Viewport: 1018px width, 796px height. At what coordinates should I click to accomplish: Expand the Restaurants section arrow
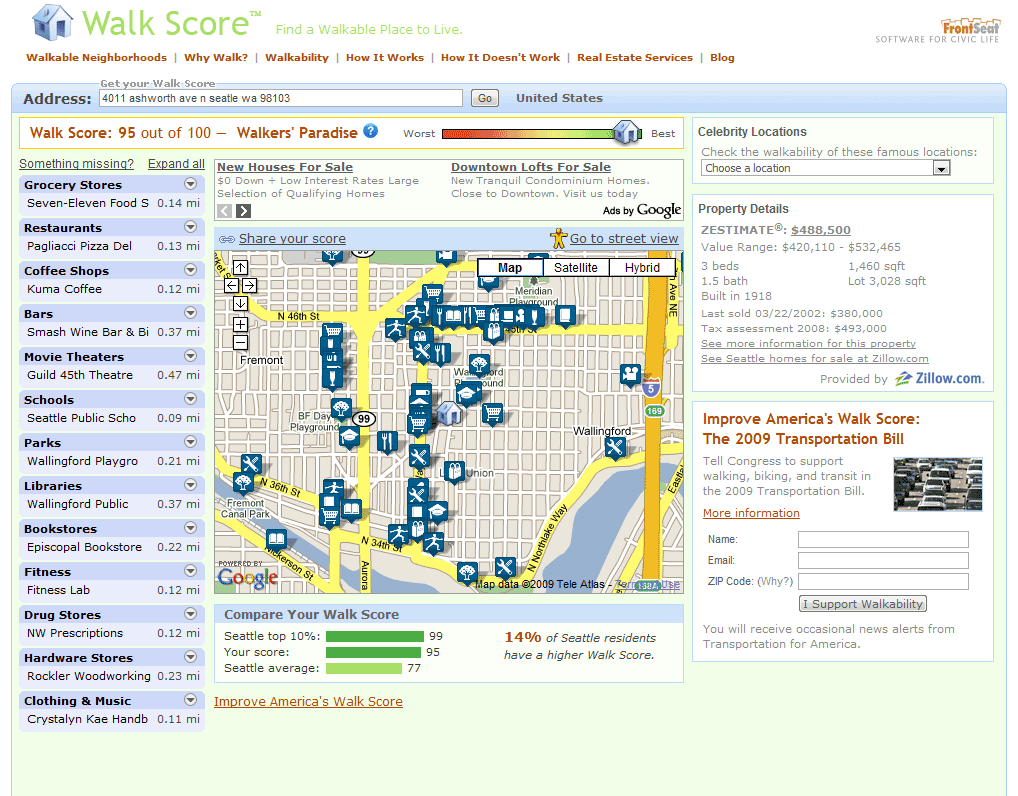tap(190, 227)
